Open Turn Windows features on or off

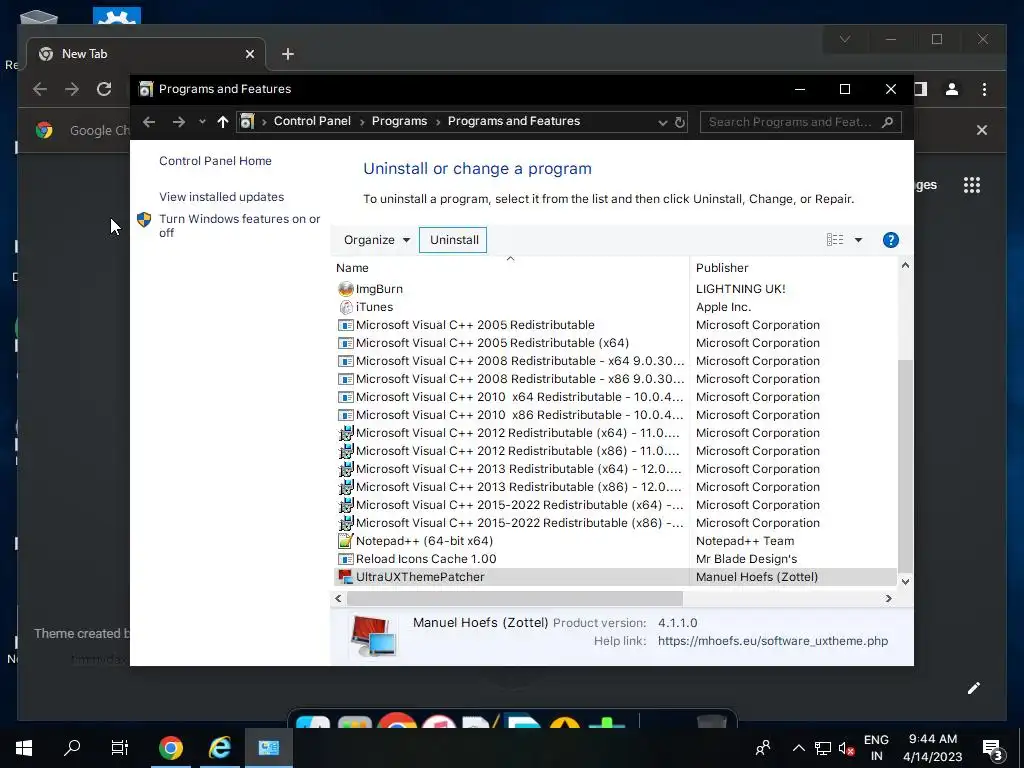(239, 225)
